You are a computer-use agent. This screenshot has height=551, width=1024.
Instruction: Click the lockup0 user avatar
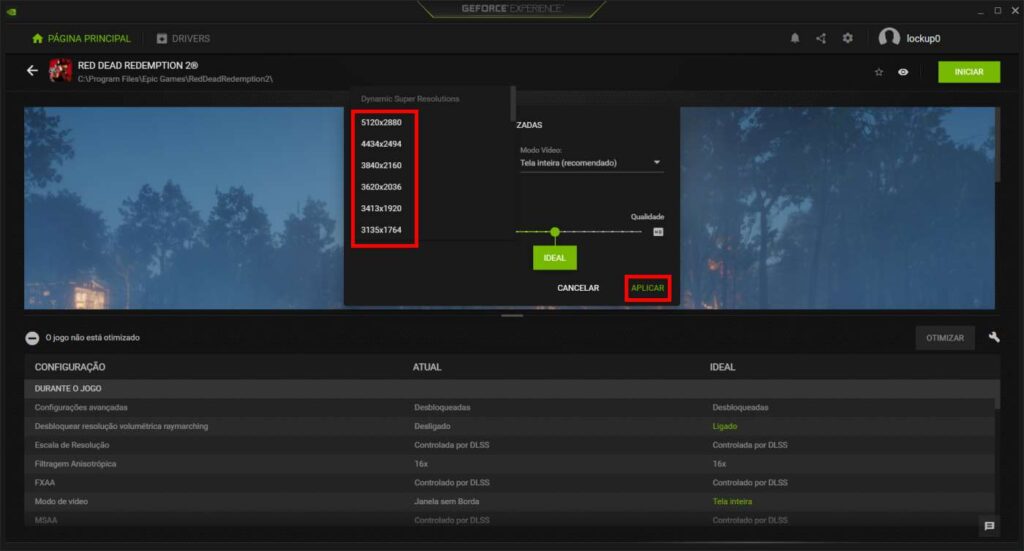[888, 38]
